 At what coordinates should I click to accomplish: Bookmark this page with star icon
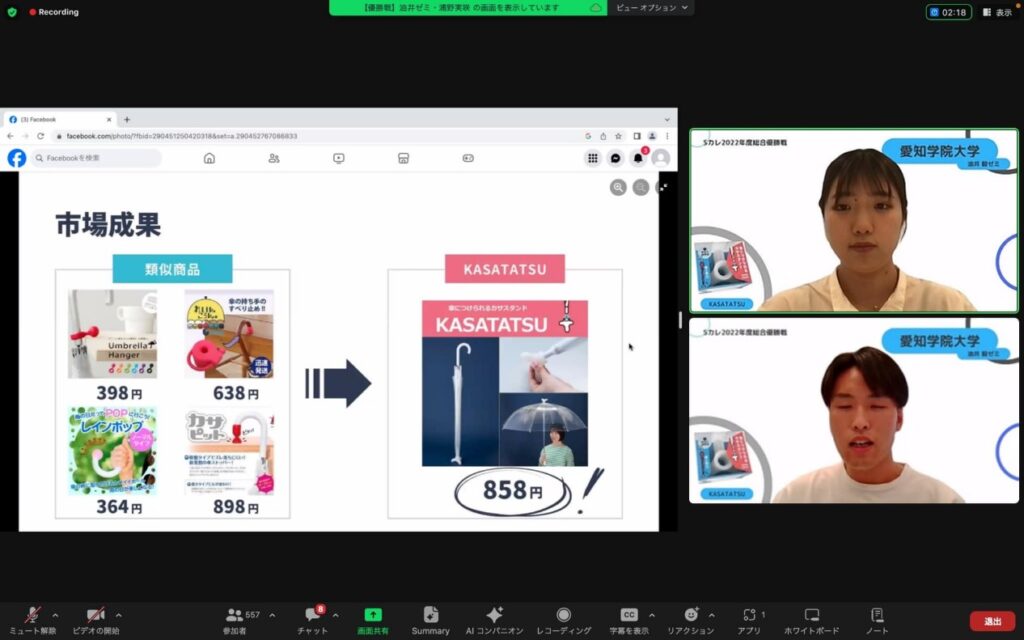click(618, 136)
